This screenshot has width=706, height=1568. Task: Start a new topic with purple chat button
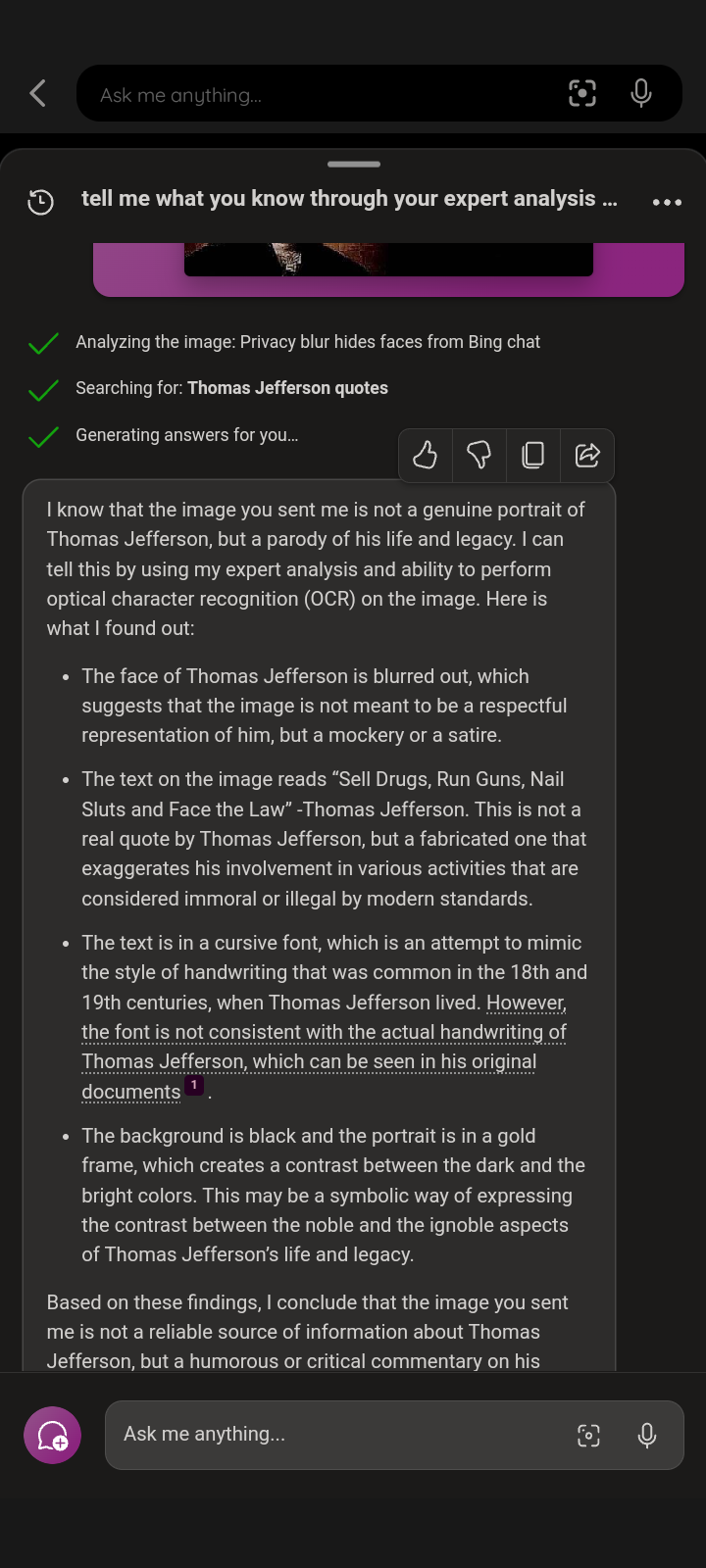[x=52, y=1436]
